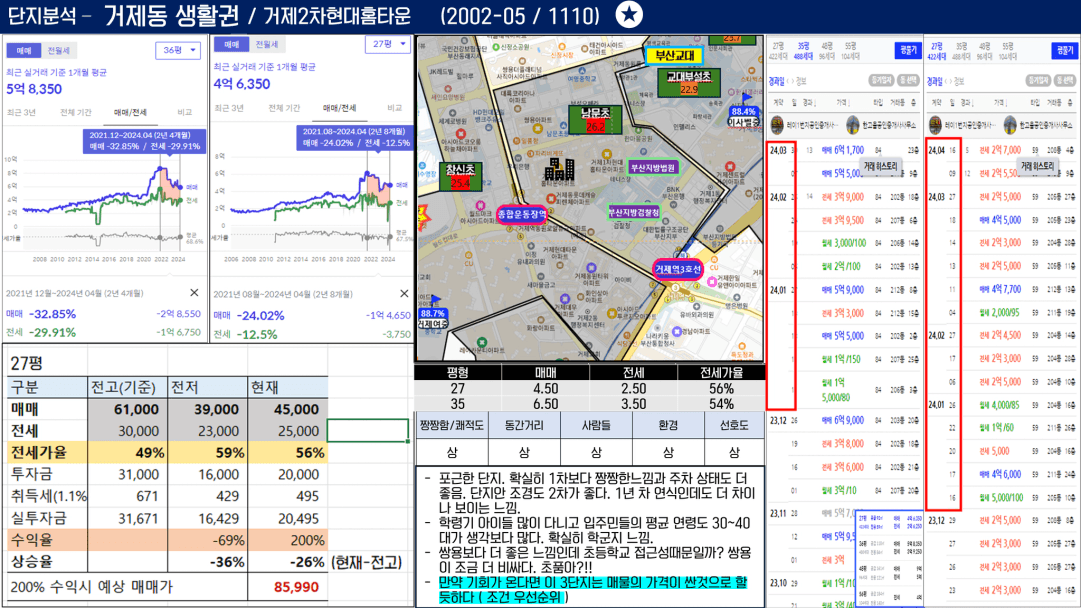Click the blue flag above 이사벨중 marker
This screenshot has height=608, width=1081.
747,98
